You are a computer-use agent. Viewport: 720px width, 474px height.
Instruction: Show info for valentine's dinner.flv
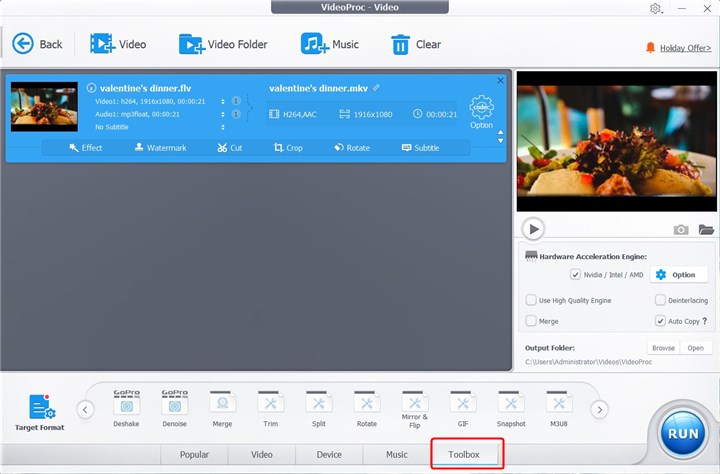(91, 88)
